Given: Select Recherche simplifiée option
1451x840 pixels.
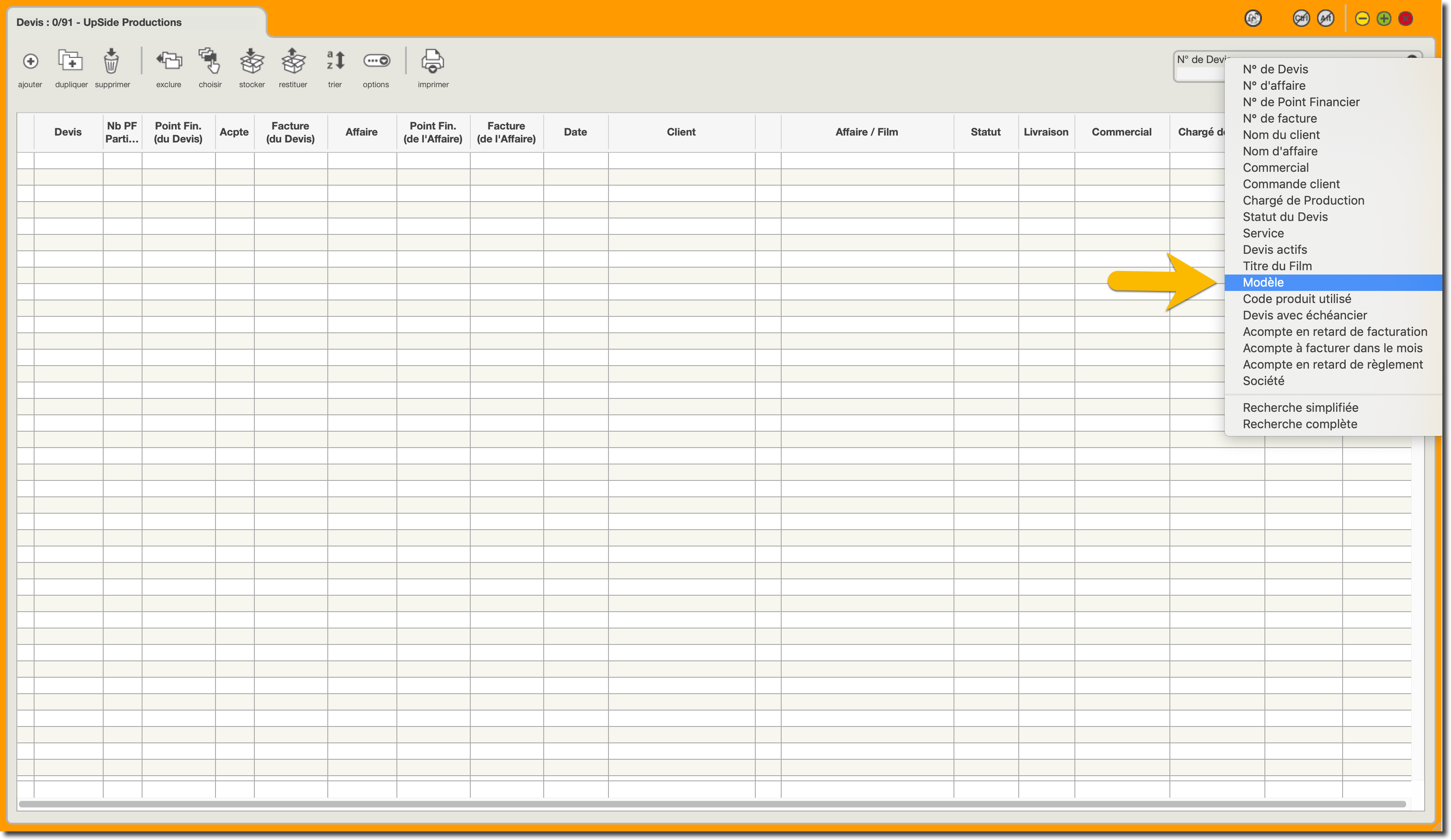Looking at the screenshot, I should (1300, 407).
